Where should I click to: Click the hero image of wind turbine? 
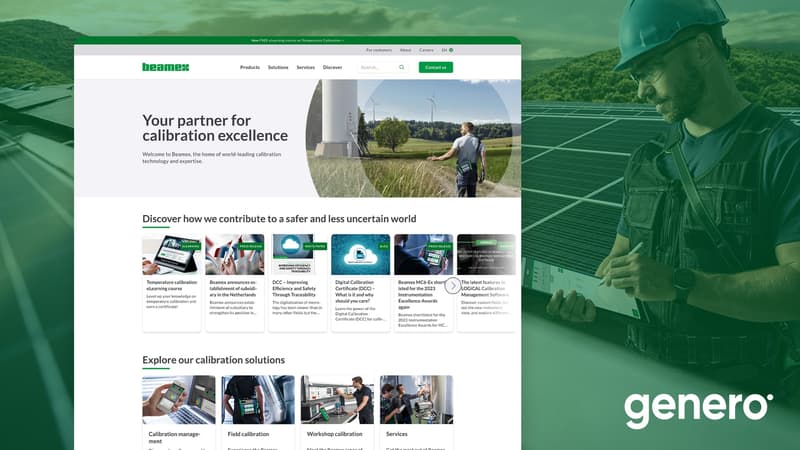tap(413, 138)
